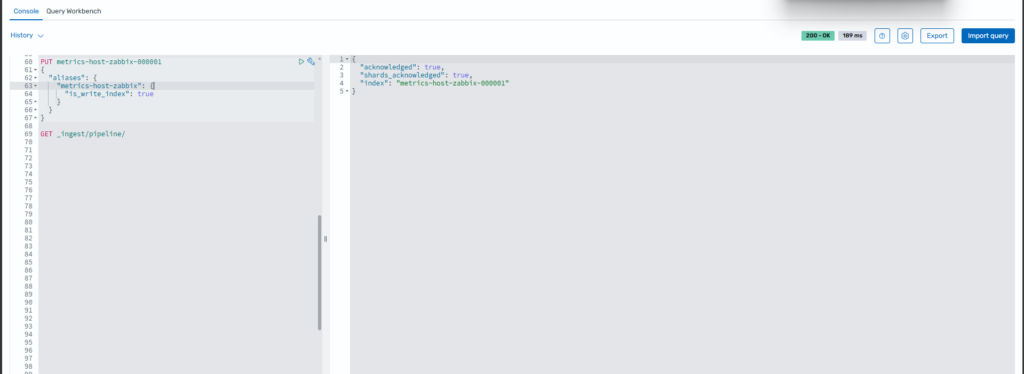1024x374 pixels.
Task: Open the console help icon
Action: [882, 36]
